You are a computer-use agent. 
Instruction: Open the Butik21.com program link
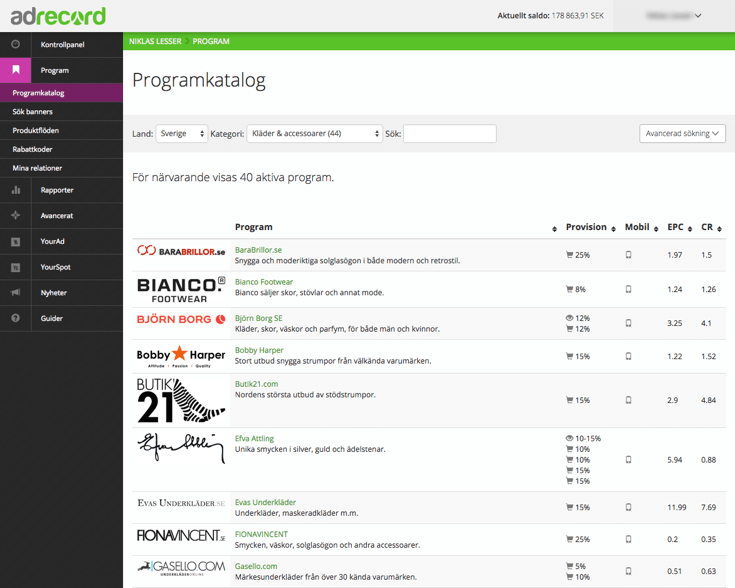(256, 384)
